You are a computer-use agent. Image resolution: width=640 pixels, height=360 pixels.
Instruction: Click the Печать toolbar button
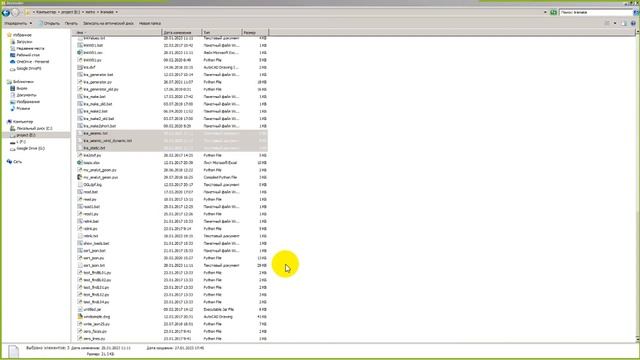pyautogui.click(x=71, y=23)
